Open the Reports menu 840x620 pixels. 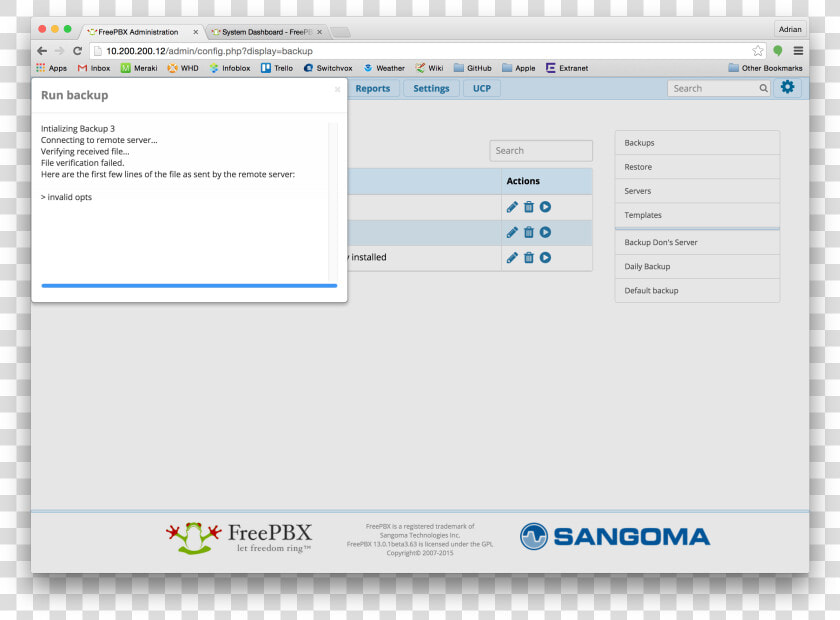click(x=373, y=88)
